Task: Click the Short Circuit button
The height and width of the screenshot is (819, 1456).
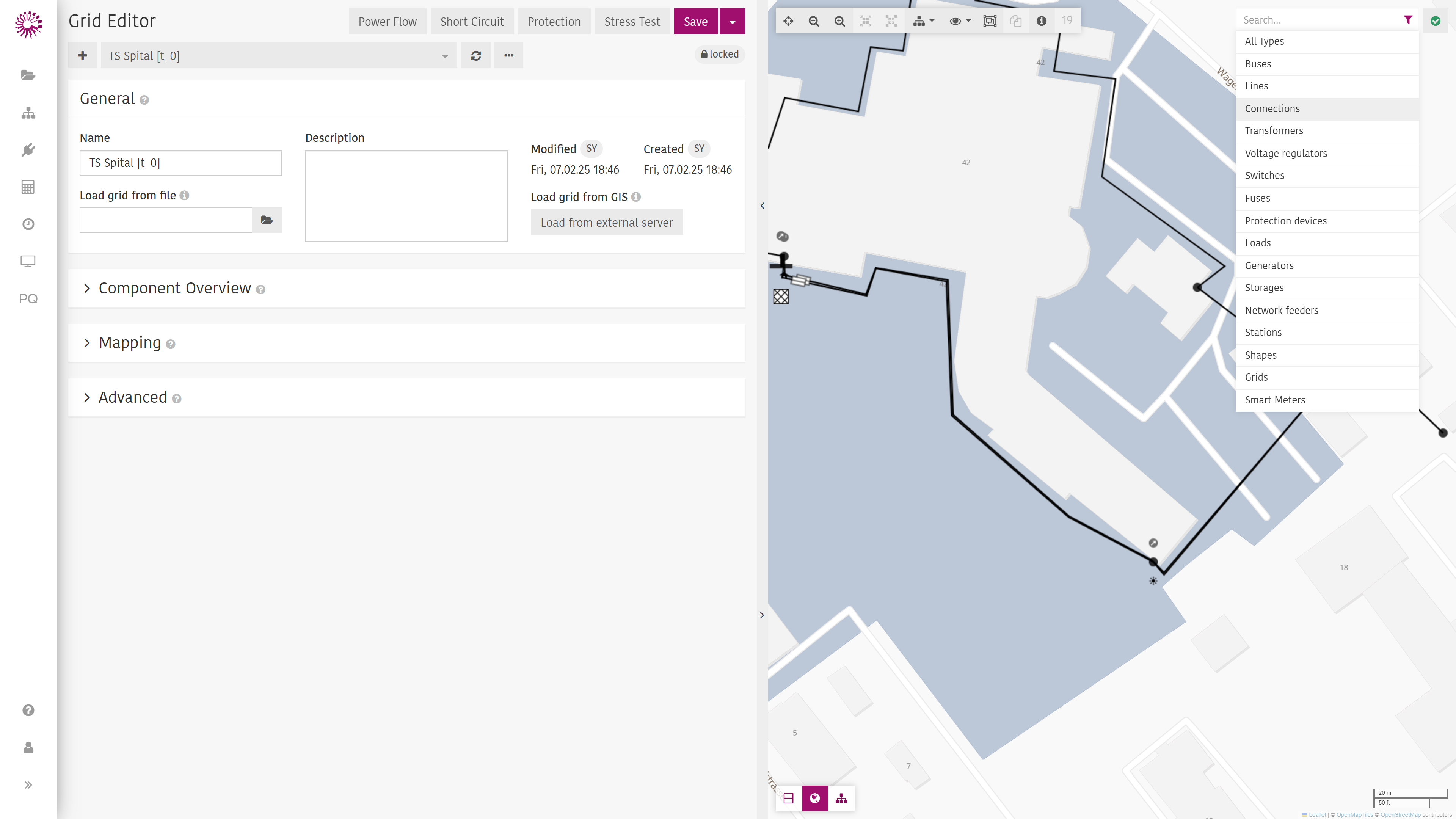Action: coord(472,22)
